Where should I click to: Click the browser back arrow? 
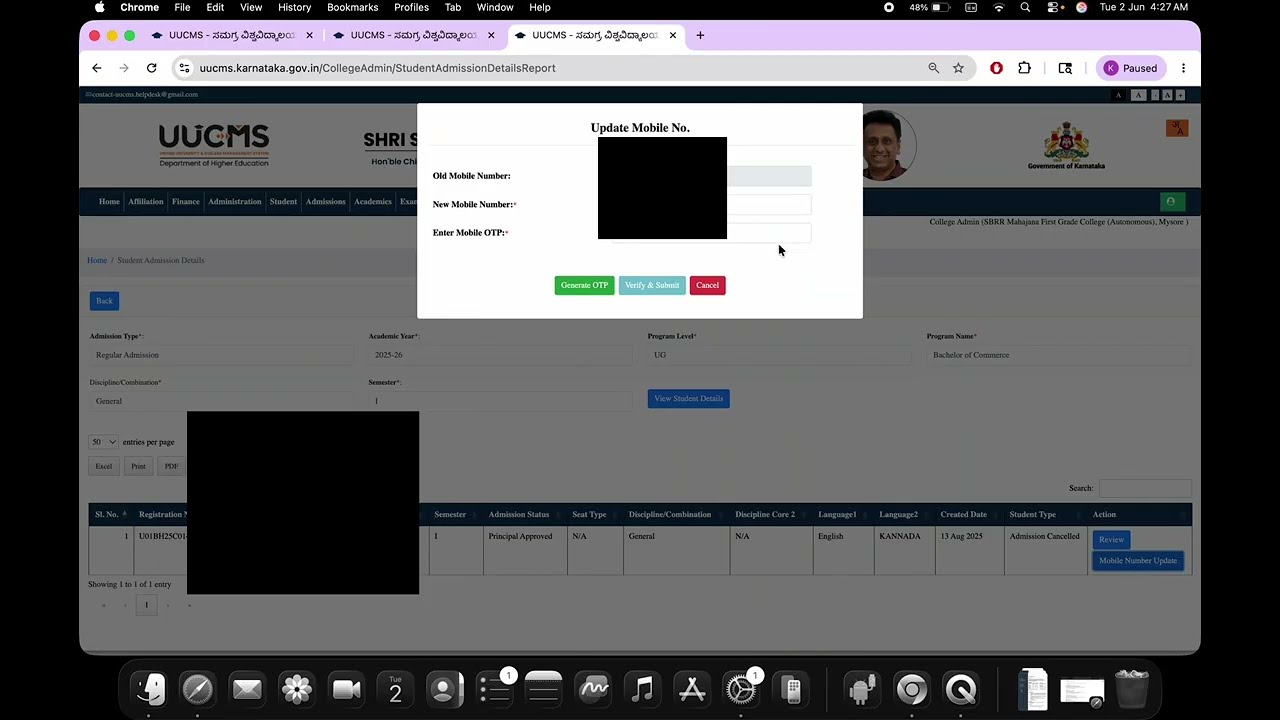coord(97,68)
